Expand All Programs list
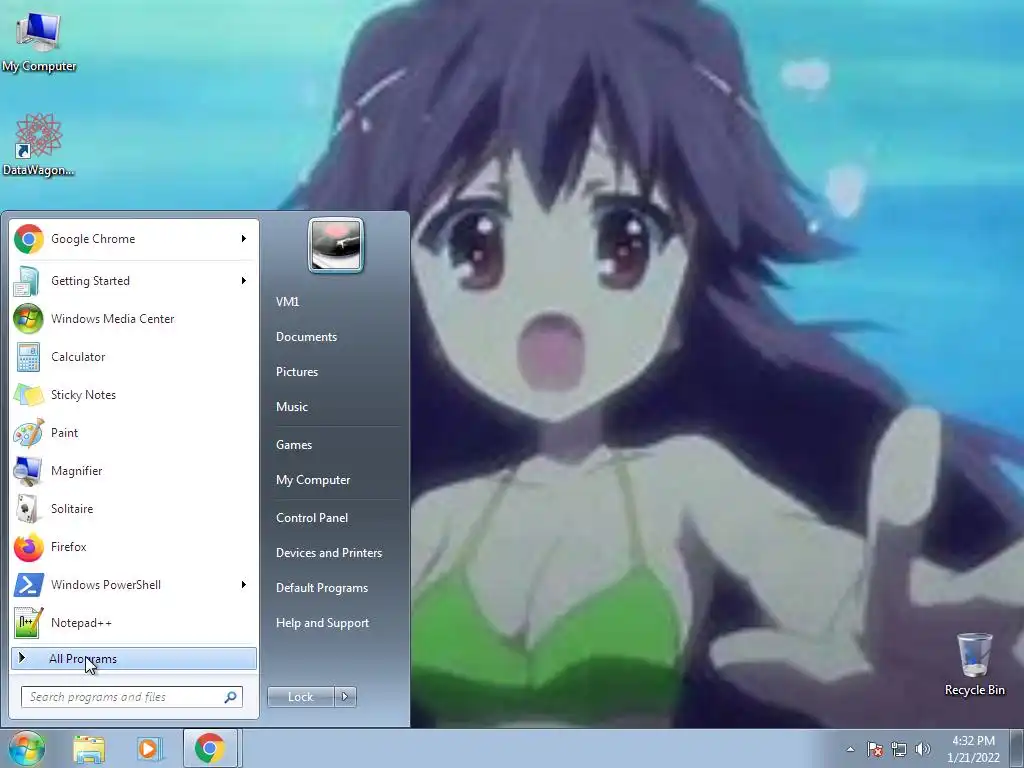The image size is (1024, 768). pyautogui.click(x=134, y=658)
